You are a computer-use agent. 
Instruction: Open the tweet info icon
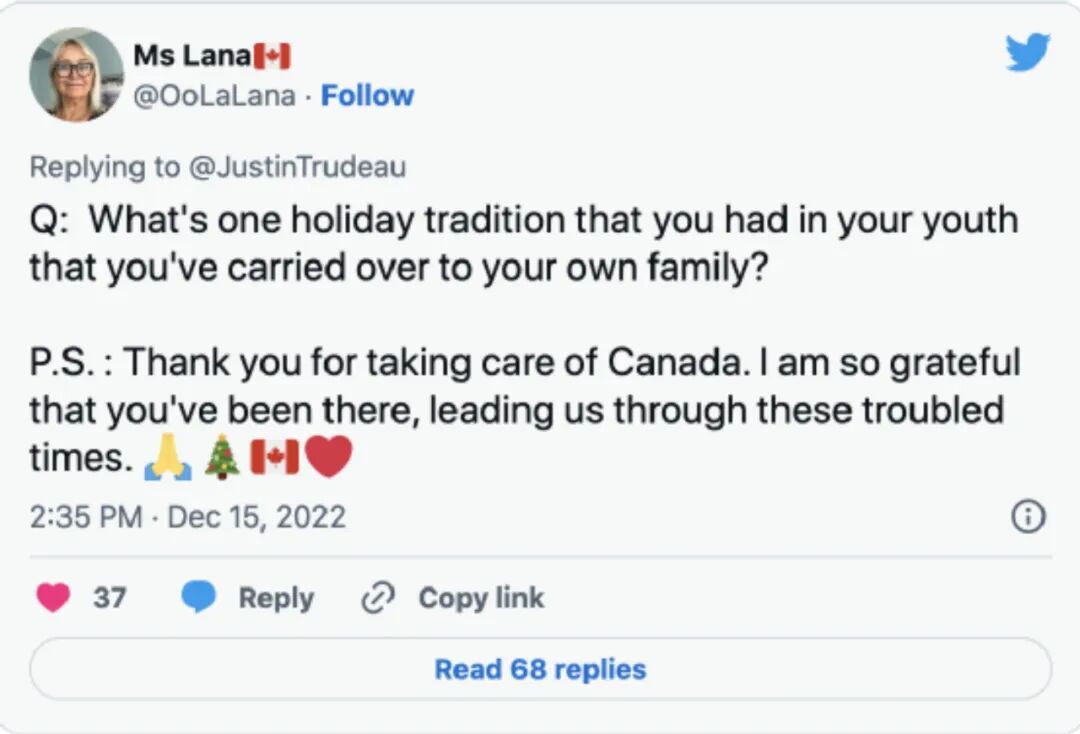click(x=1028, y=517)
